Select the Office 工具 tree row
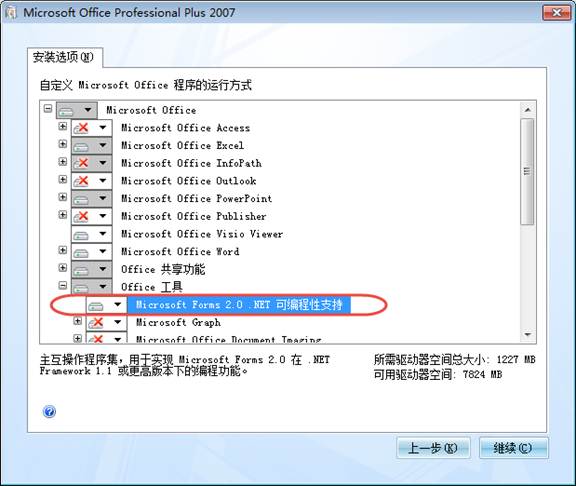 tap(152, 287)
